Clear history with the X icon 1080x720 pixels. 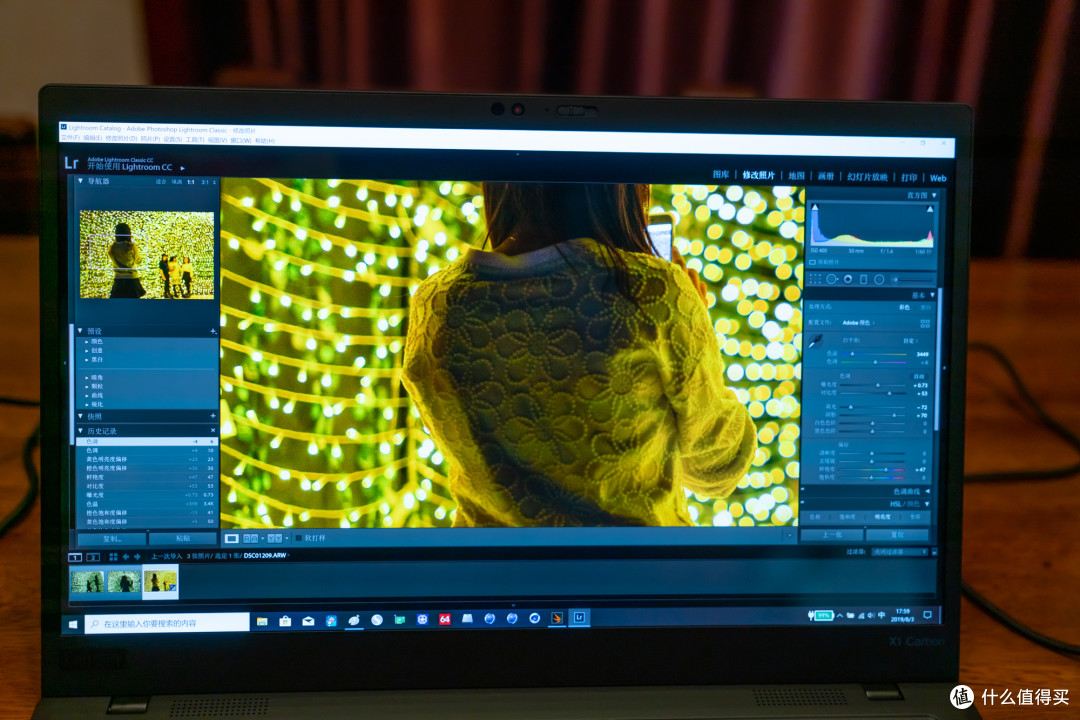pos(213,431)
